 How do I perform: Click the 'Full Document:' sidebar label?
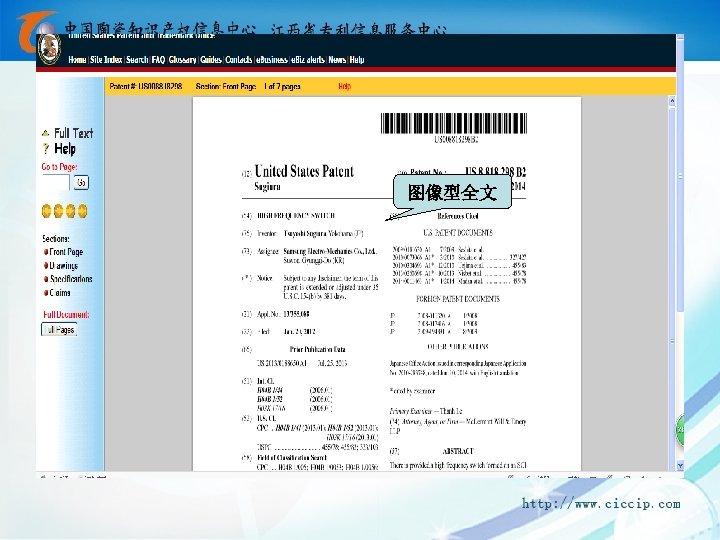[66, 315]
